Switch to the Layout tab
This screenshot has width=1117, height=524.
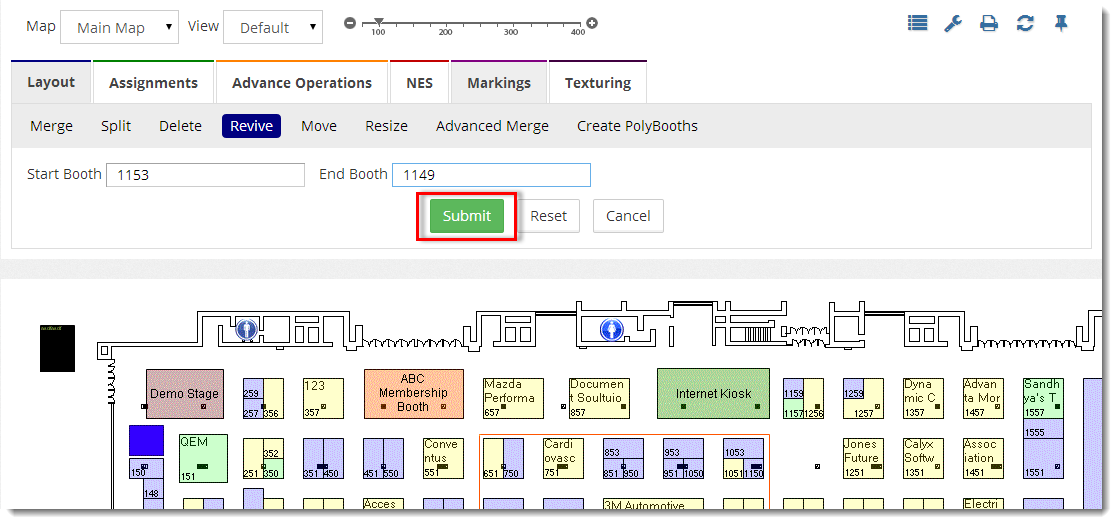(x=51, y=82)
